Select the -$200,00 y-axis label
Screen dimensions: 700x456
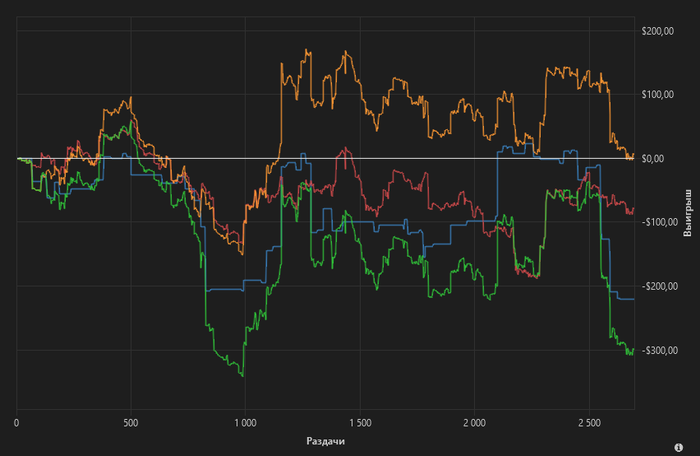tap(658, 286)
